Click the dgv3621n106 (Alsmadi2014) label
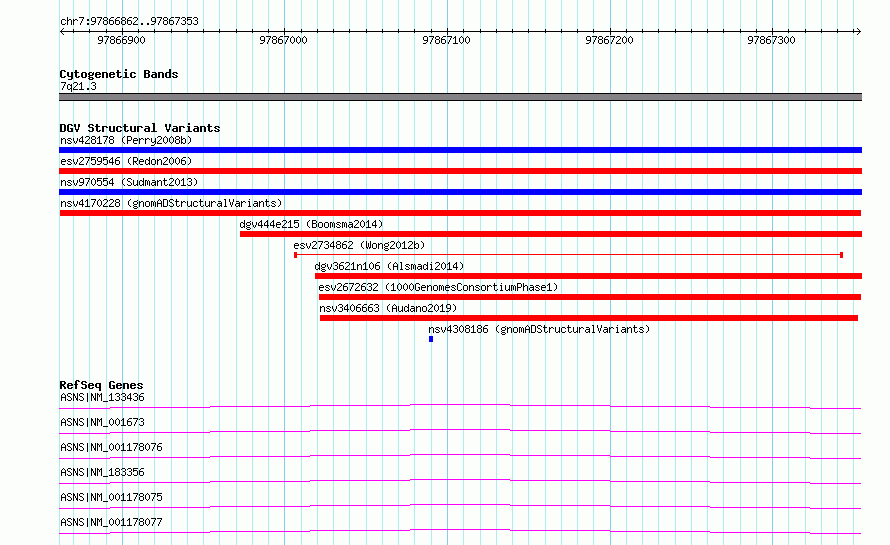 click(x=389, y=266)
